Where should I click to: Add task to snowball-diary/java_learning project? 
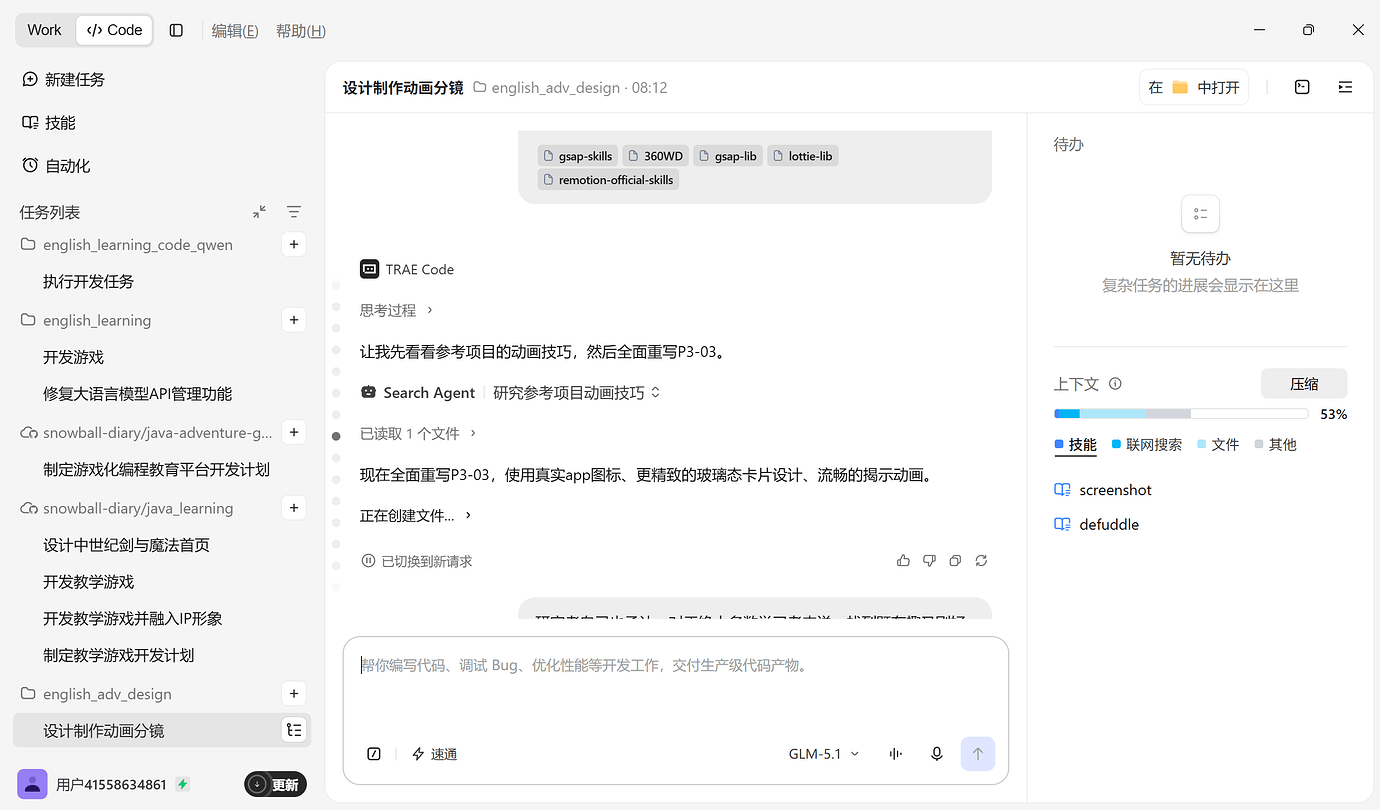pos(294,508)
